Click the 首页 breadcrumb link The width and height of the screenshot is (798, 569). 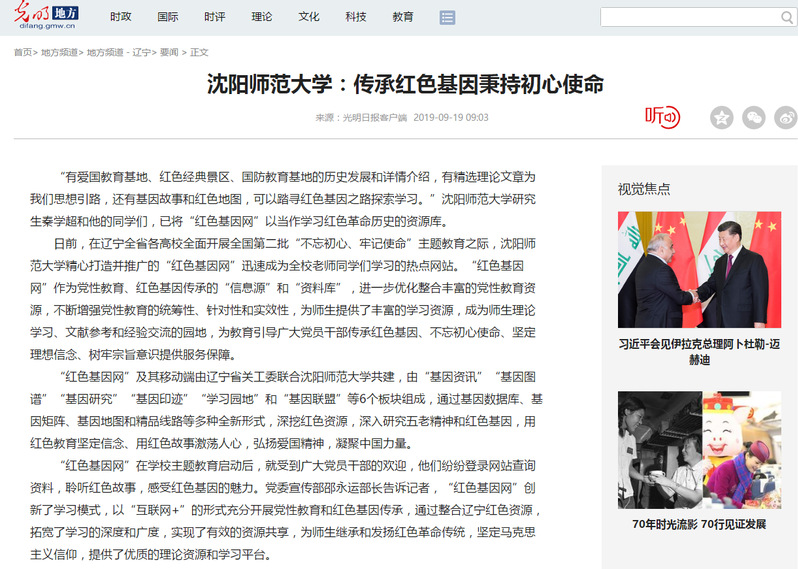click(22, 52)
